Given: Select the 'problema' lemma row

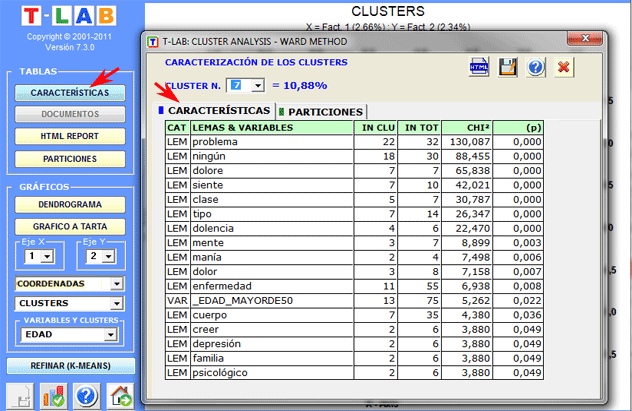Looking at the screenshot, I should pos(354,142).
